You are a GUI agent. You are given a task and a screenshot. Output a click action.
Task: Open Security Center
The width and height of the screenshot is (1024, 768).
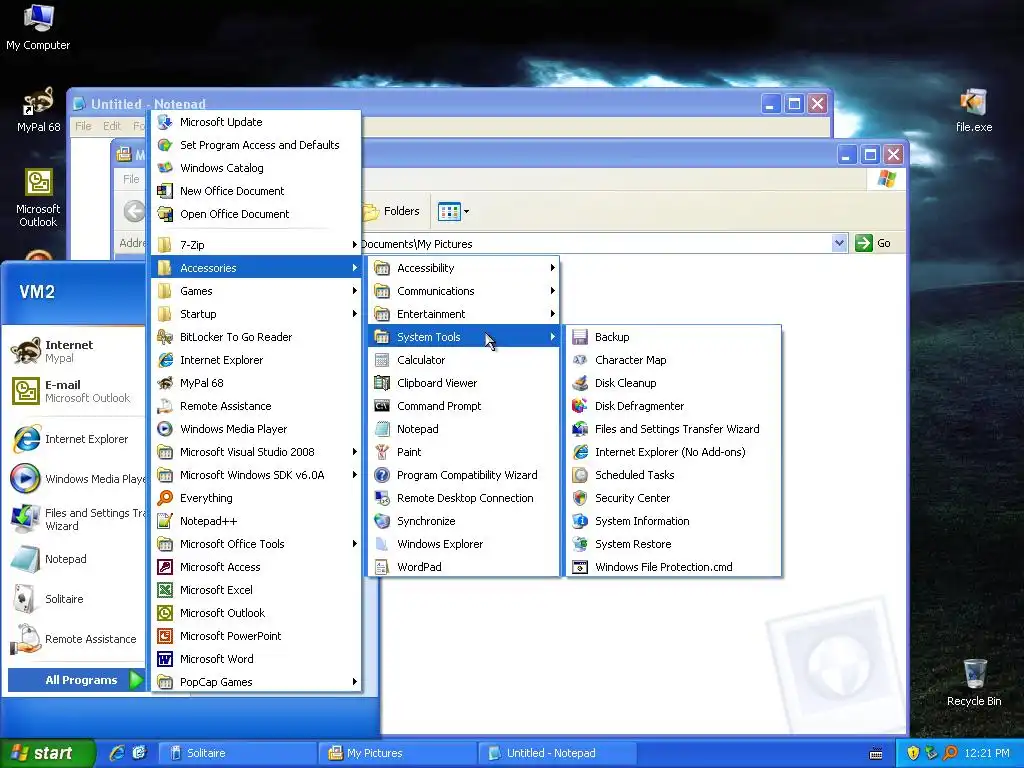[x=673, y=498]
